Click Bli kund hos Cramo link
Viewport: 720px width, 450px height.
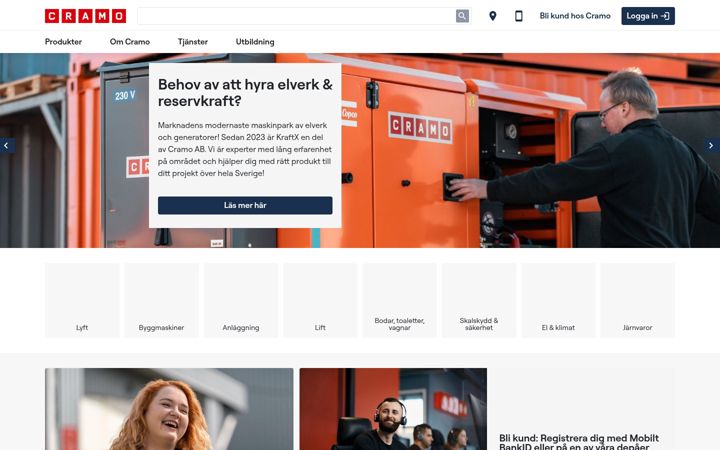[x=575, y=16]
